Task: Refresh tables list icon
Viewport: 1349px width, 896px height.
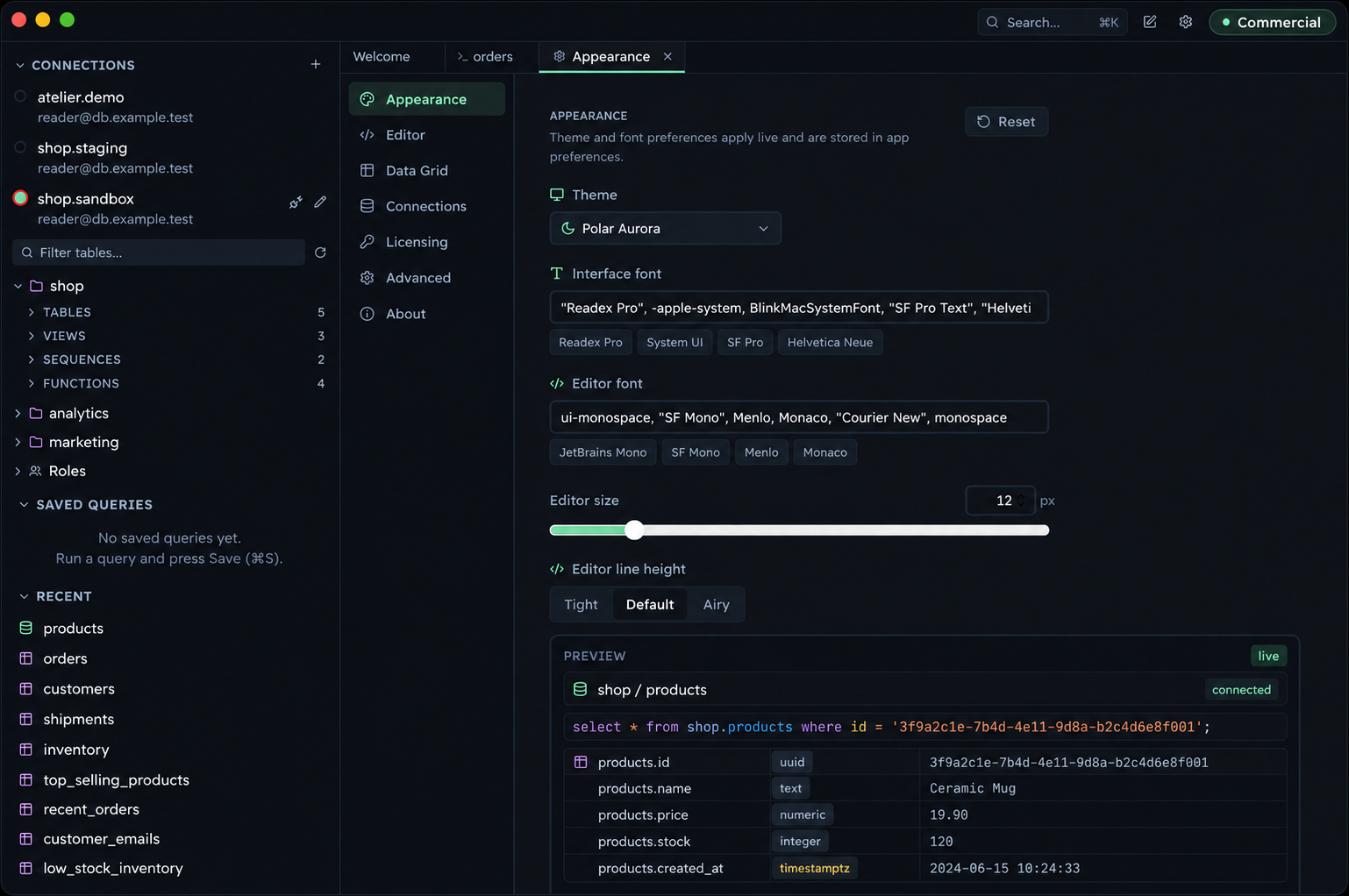Action: pos(320,252)
